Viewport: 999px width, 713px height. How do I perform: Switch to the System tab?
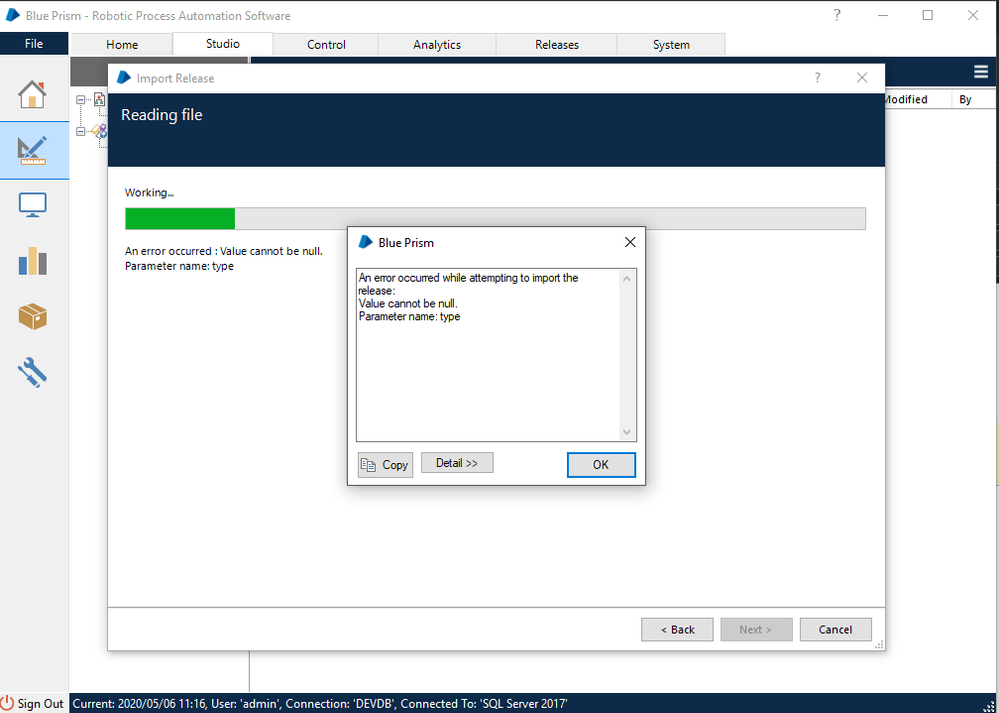point(671,45)
